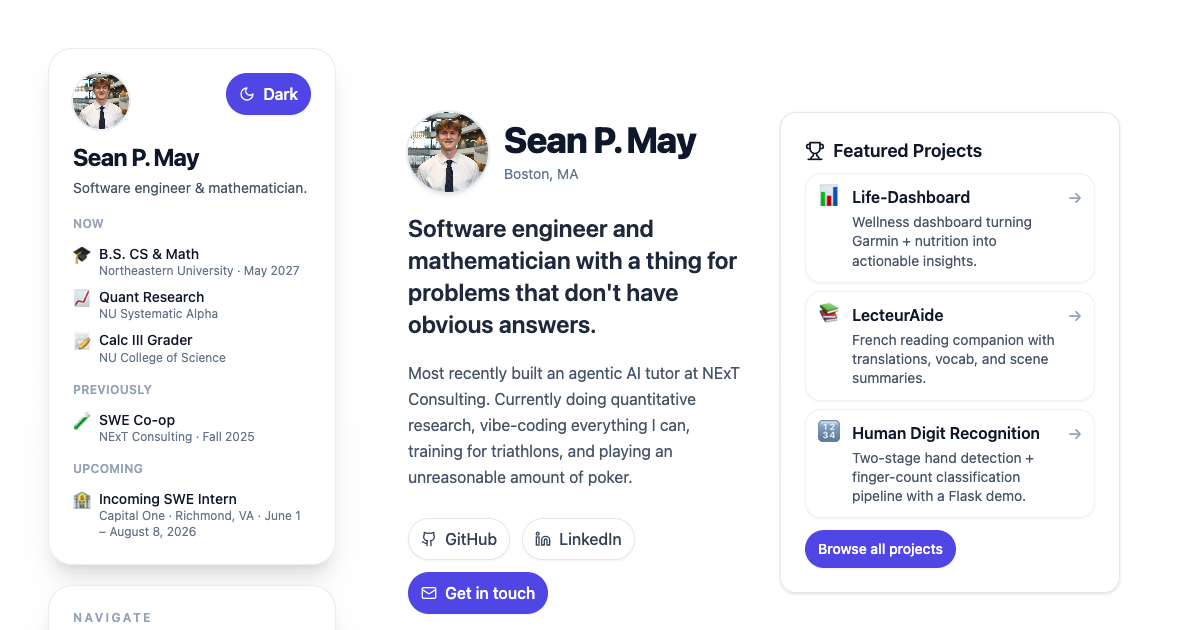Open Human Digit Recognition via its arrow
The image size is (1200, 630).
tap(1075, 434)
